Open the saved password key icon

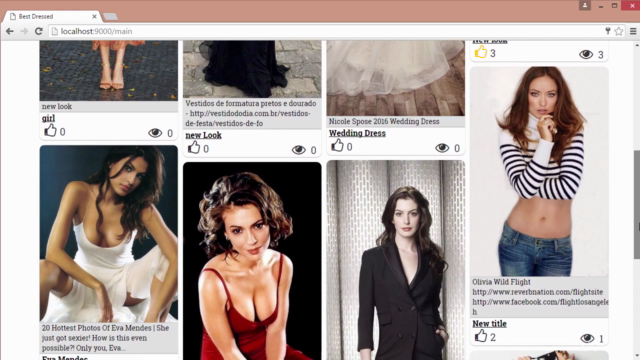point(608,31)
